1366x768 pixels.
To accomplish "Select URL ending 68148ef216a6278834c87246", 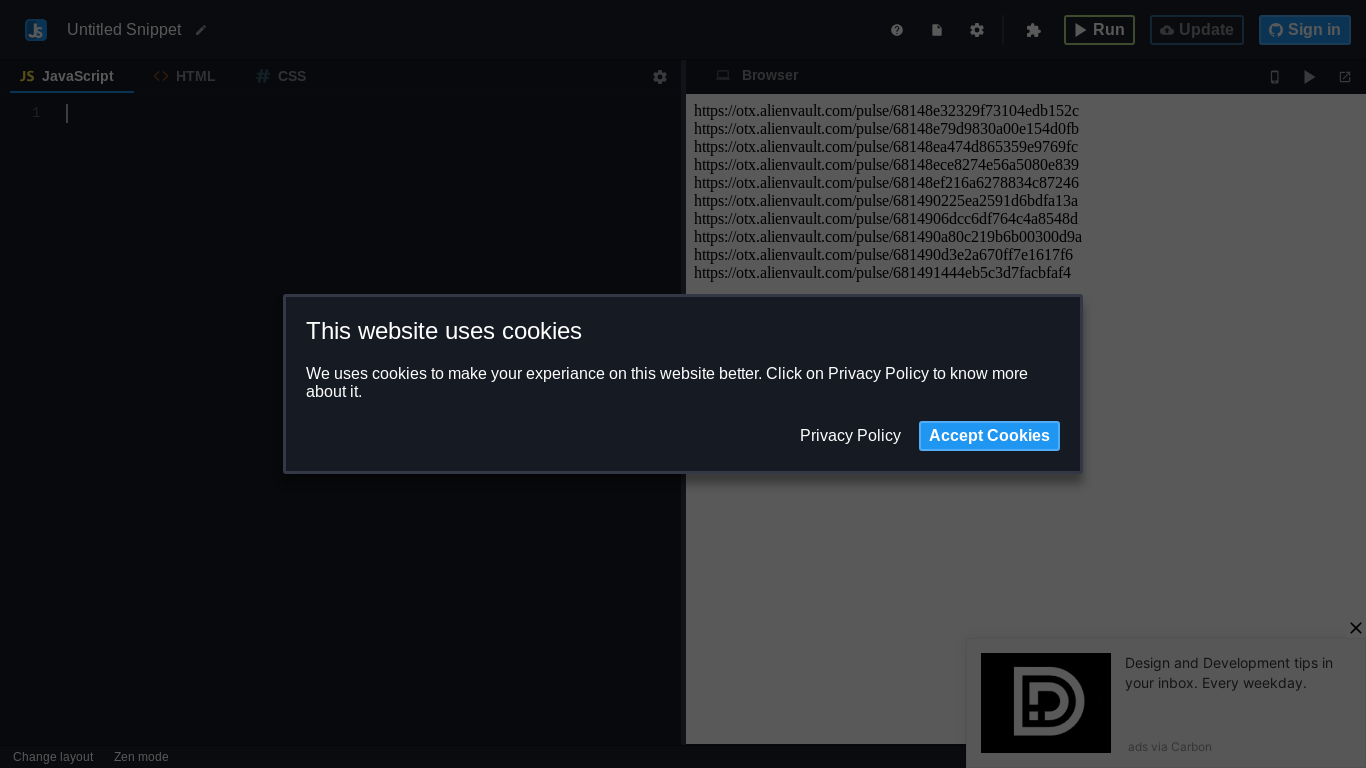I will point(886,183).
